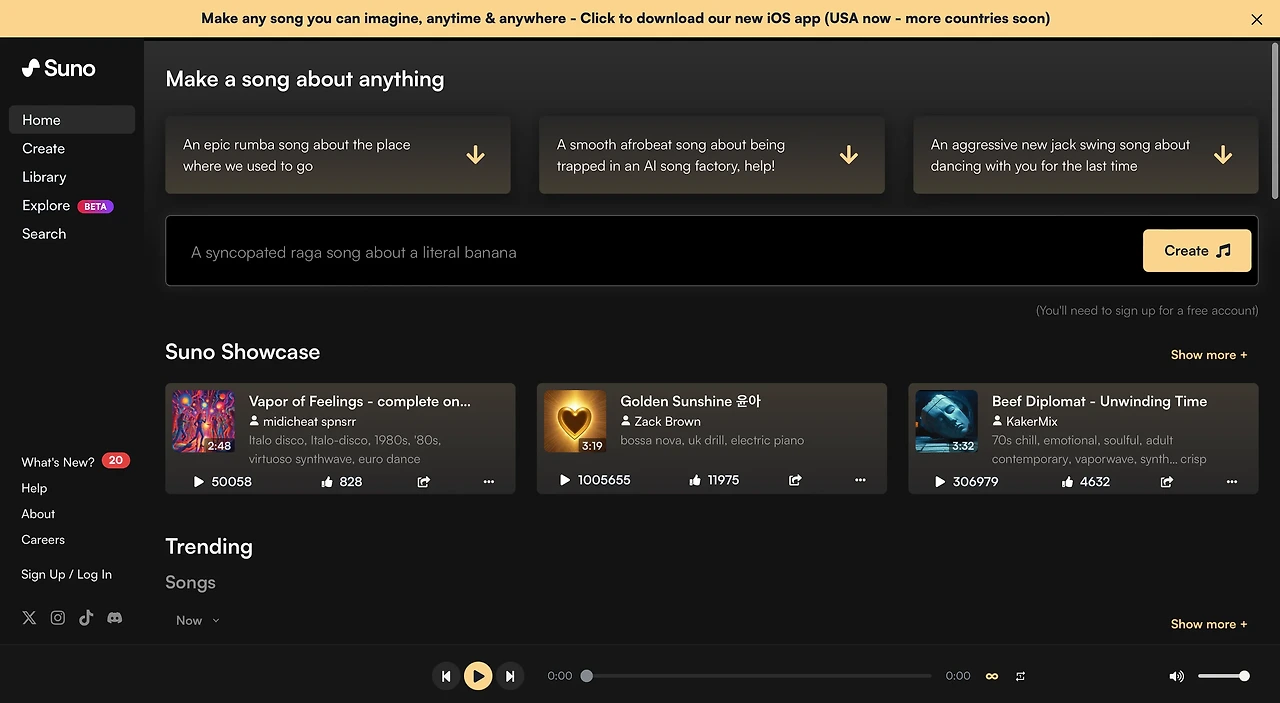Image resolution: width=1280 pixels, height=703 pixels.
Task: Click the BETA badge next to Explore
Action: coord(95,206)
